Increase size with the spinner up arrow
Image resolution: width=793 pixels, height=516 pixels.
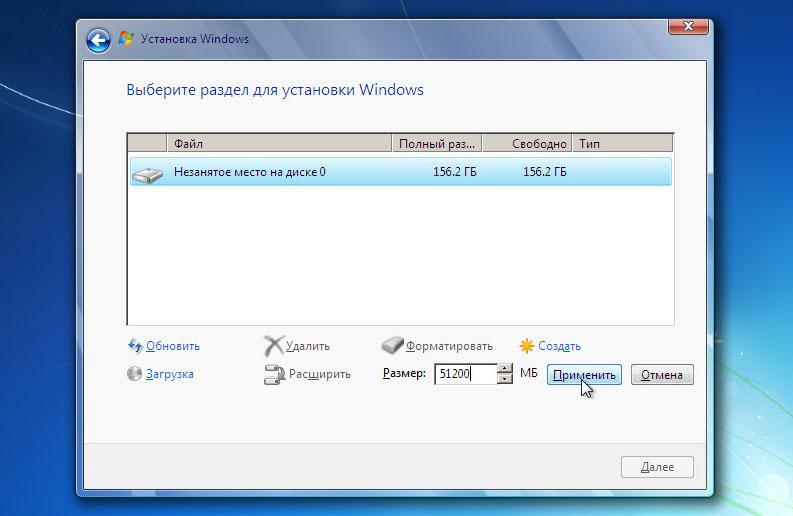(x=505, y=369)
